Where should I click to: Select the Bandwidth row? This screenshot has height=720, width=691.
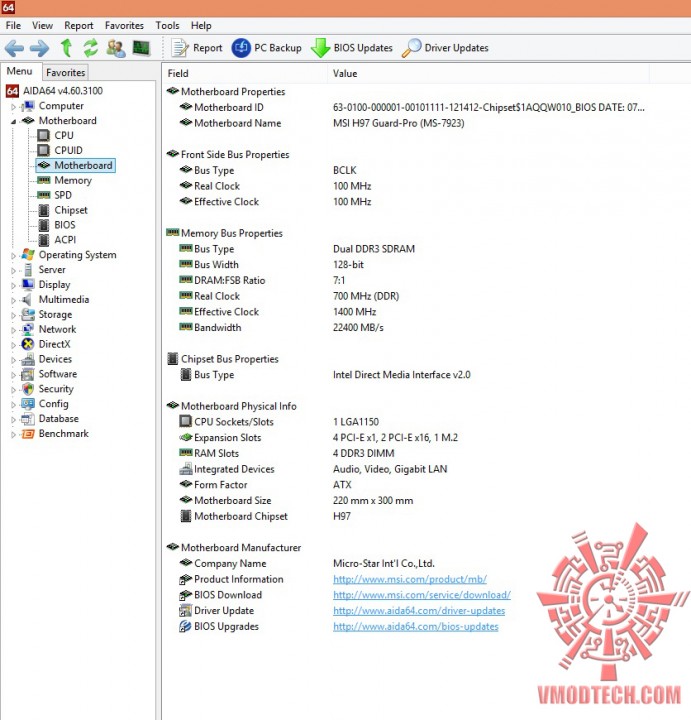click(x=406, y=327)
